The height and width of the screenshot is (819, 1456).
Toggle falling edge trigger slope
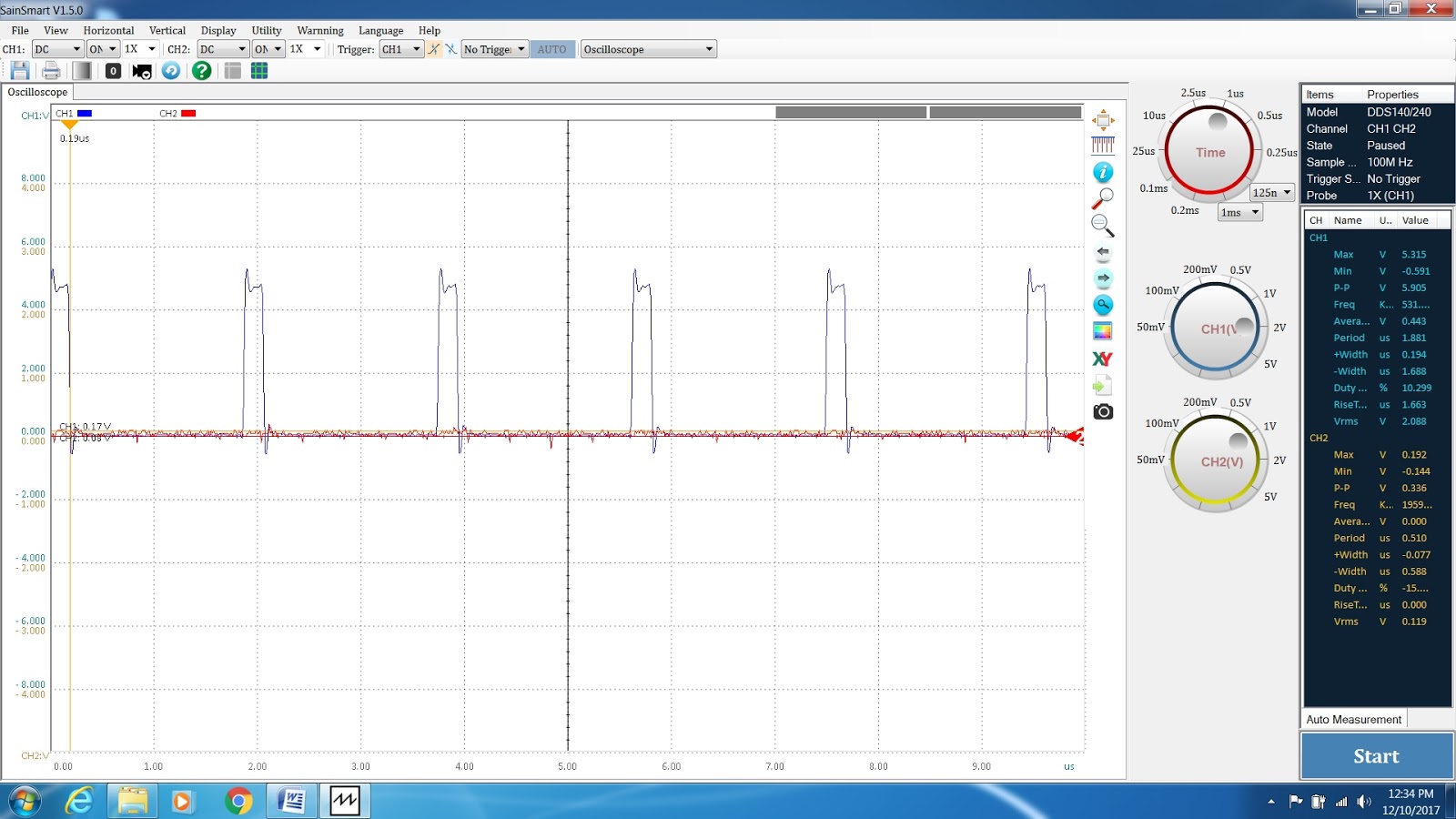coord(450,49)
